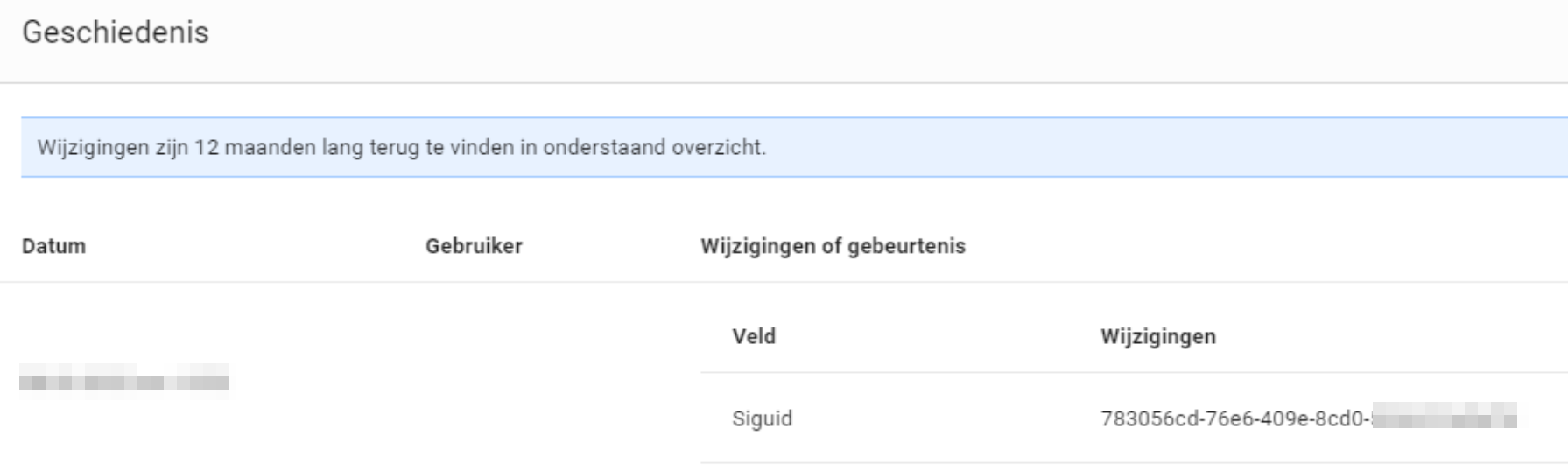Sort by the Gebruiker column header

click(x=474, y=246)
